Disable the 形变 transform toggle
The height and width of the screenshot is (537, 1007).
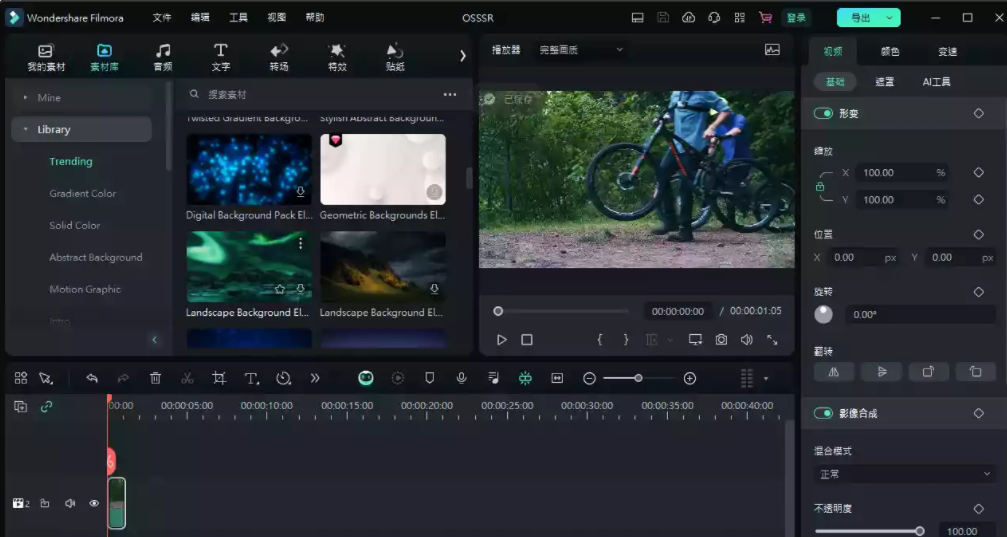[x=823, y=113]
